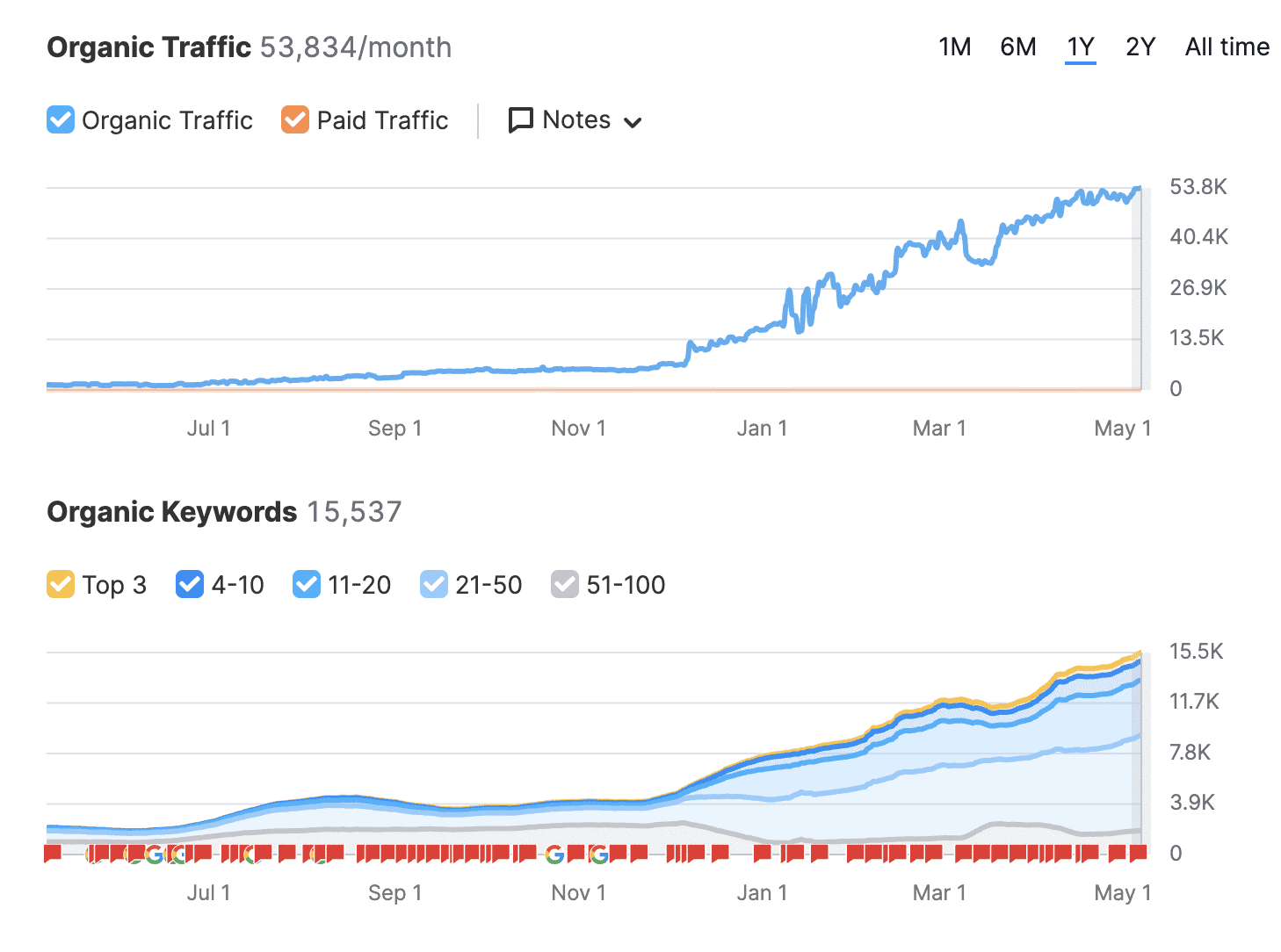Image resolution: width=1281 pixels, height=952 pixels.
Task: Disable the Paid Traffic checkbox
Action: tap(295, 120)
